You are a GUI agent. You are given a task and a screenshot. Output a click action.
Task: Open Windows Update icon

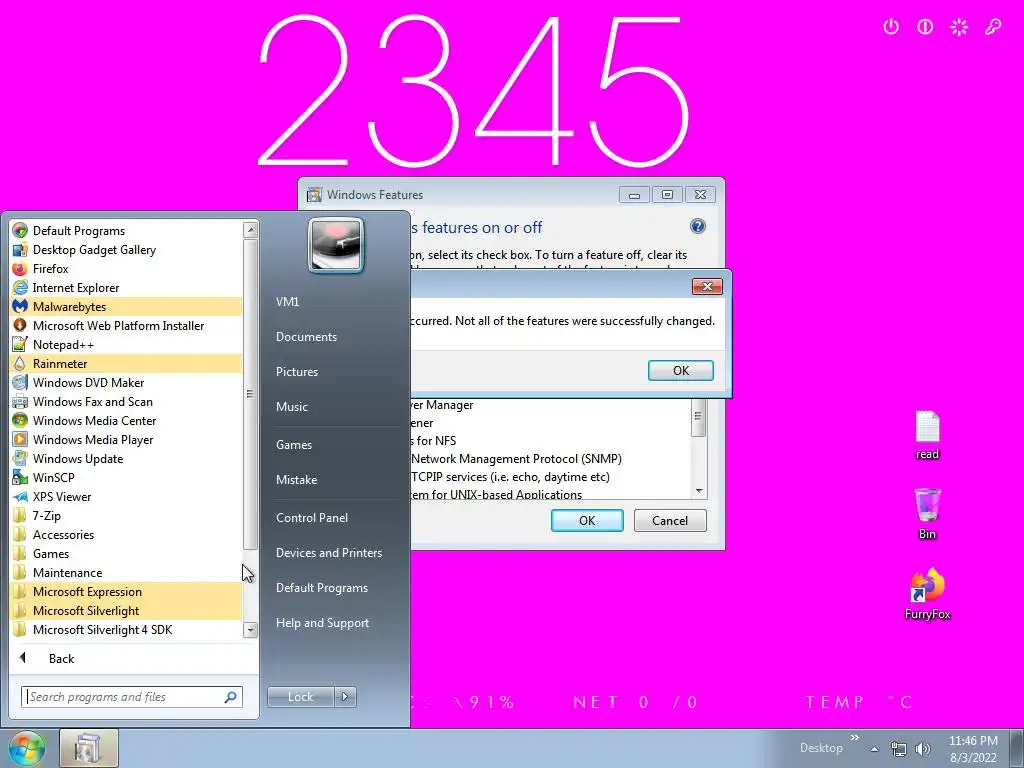(20, 458)
